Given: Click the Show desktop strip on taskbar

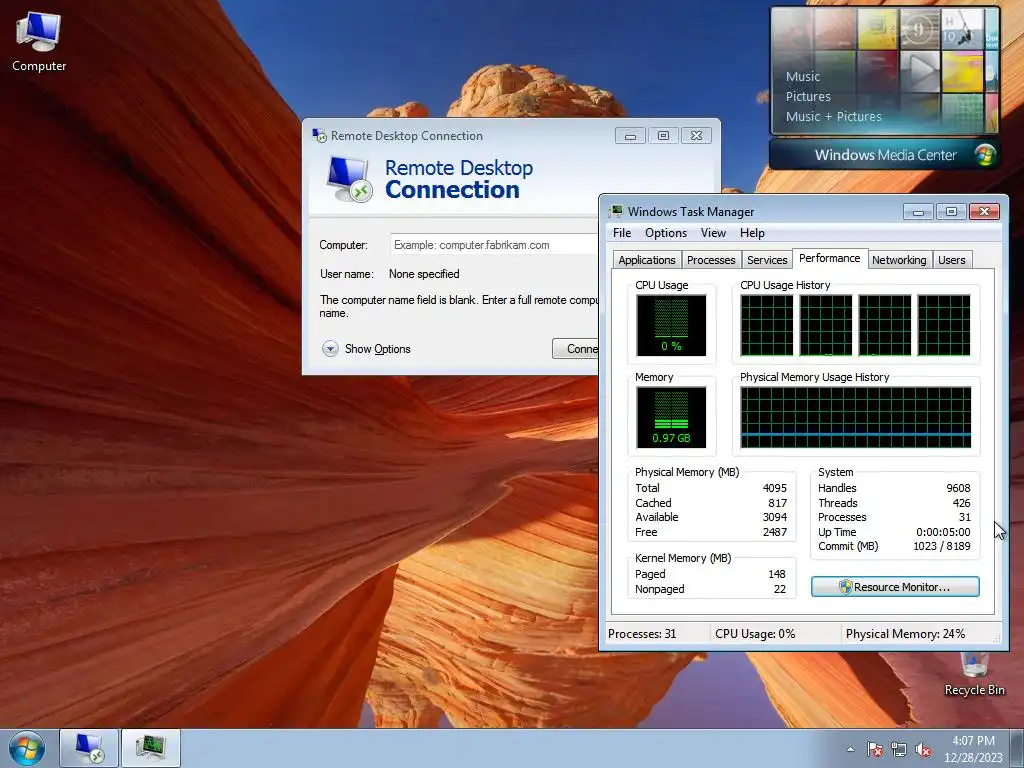Looking at the screenshot, I should coord(1017,748).
